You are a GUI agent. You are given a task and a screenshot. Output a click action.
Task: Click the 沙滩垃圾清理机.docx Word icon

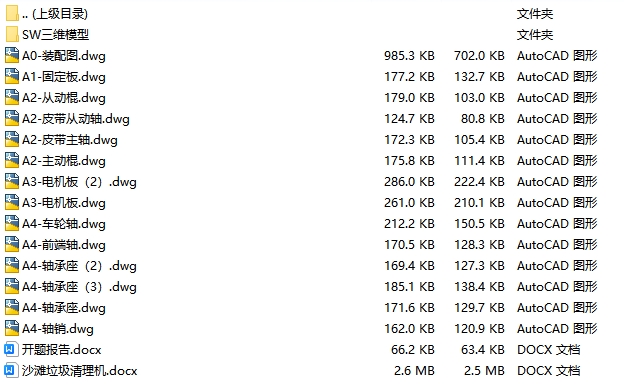(11, 371)
